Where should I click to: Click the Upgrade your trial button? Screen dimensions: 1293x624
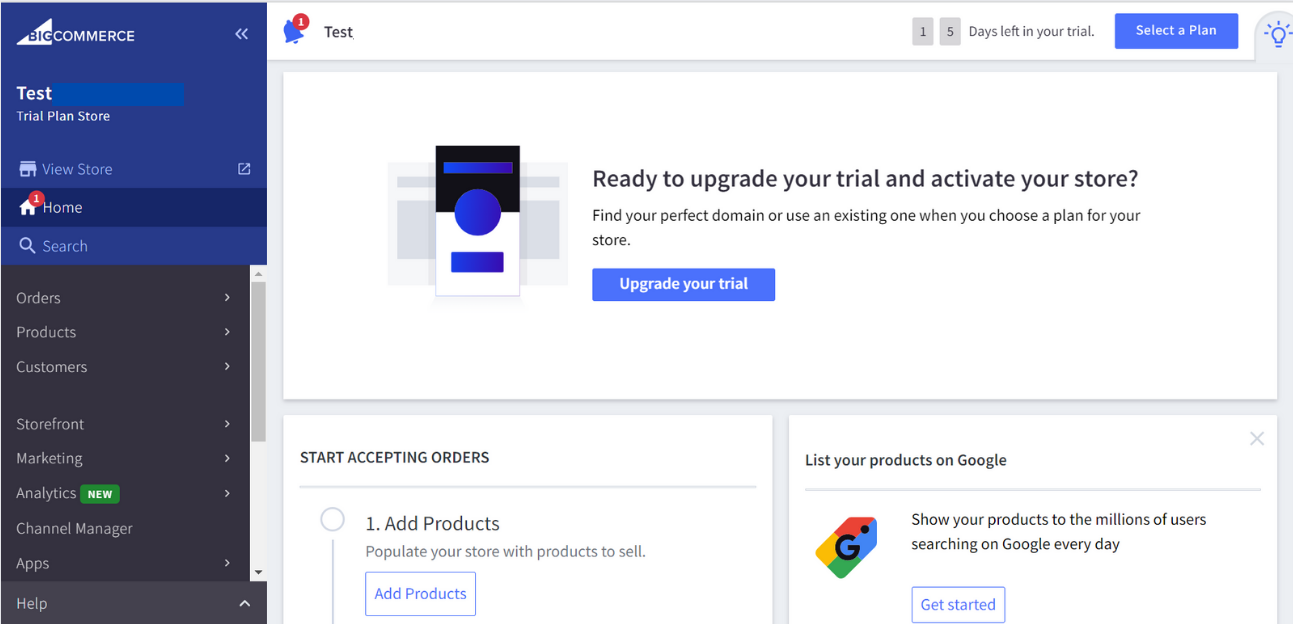683,284
